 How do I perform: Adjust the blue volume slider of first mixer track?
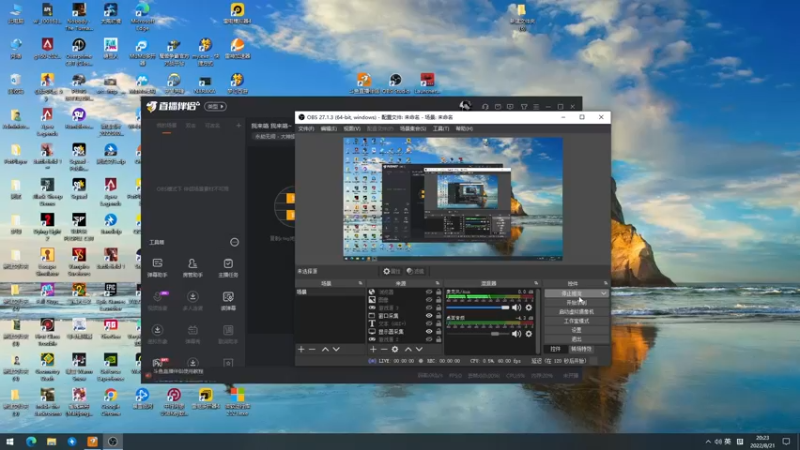(x=478, y=308)
